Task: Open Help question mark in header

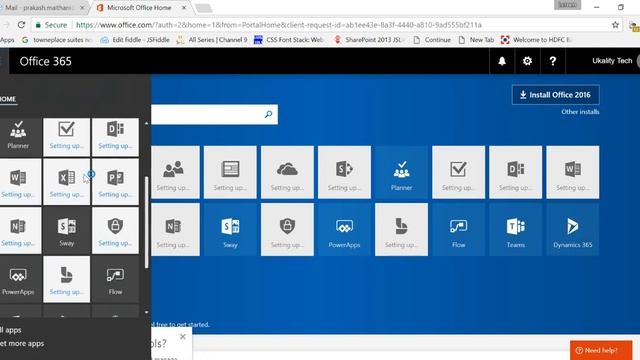Action: (x=553, y=61)
